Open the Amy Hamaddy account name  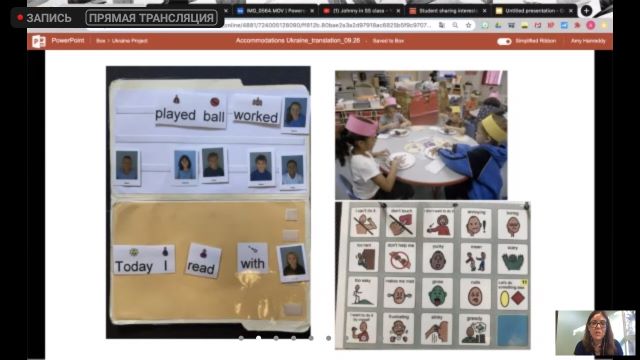click(588, 41)
